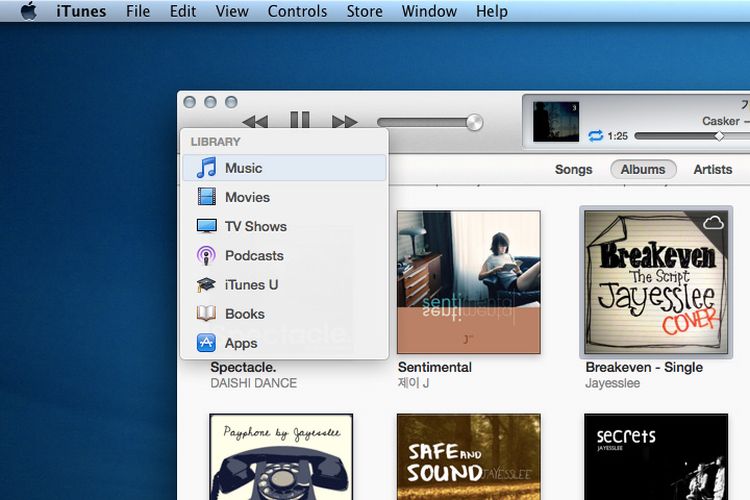Pause the current song

(300, 120)
